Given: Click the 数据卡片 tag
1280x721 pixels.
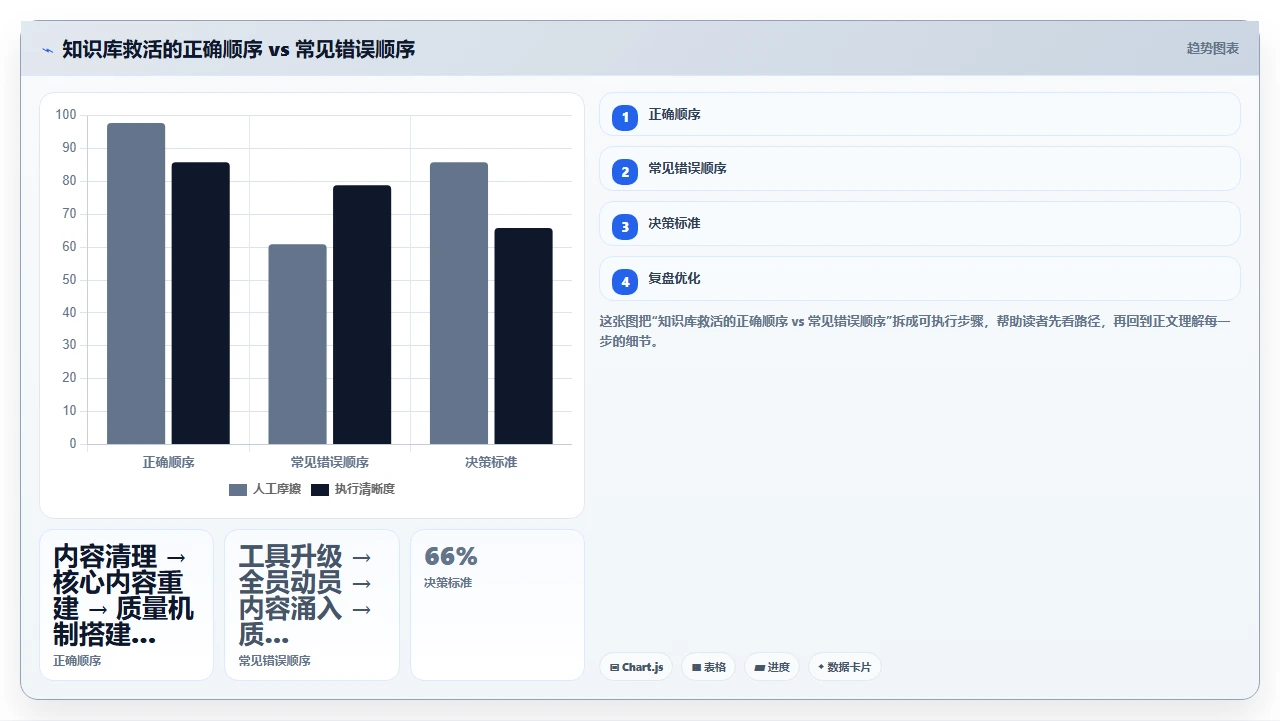Looking at the screenshot, I should [845, 667].
